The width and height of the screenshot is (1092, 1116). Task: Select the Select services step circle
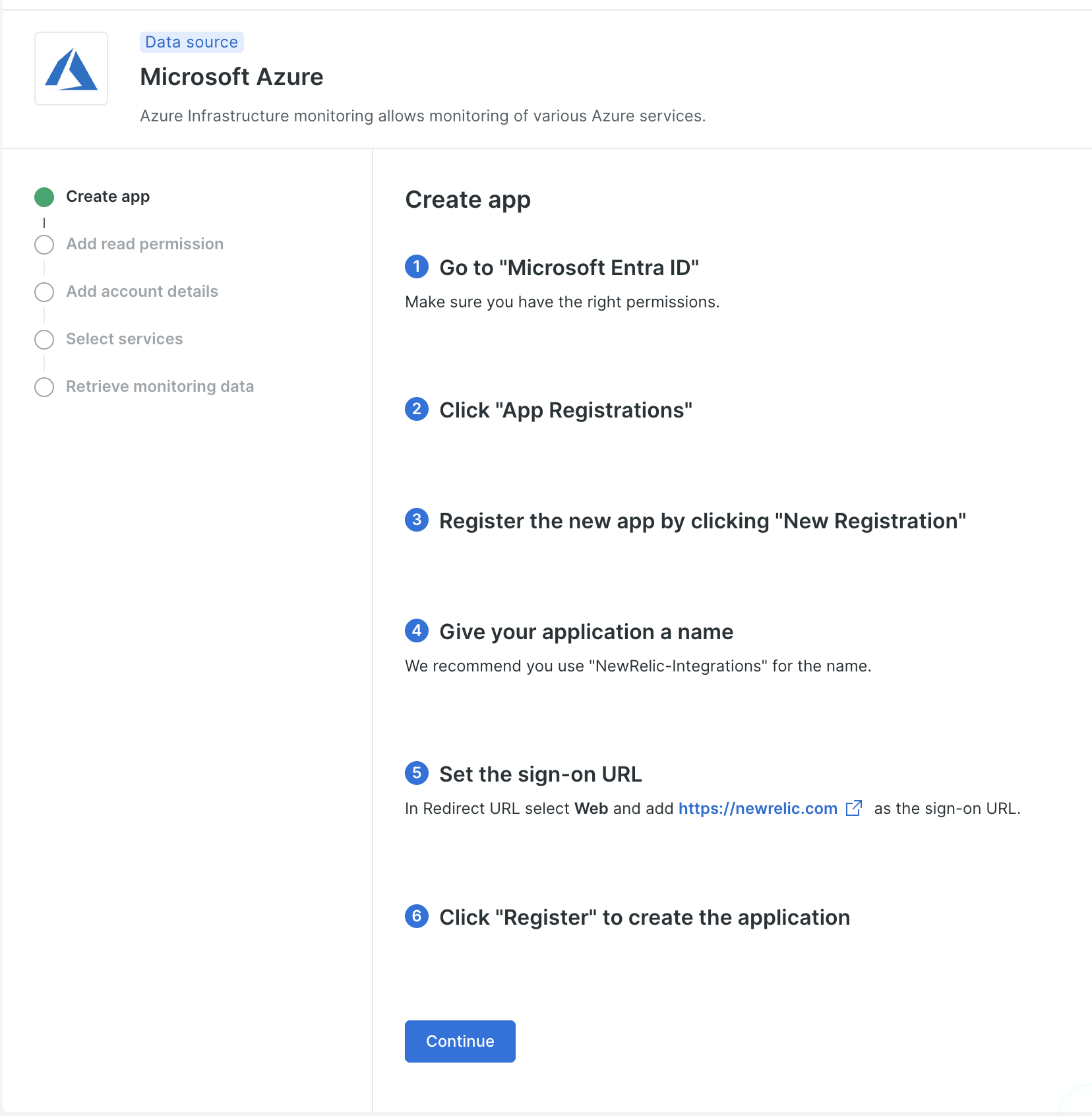coord(44,340)
